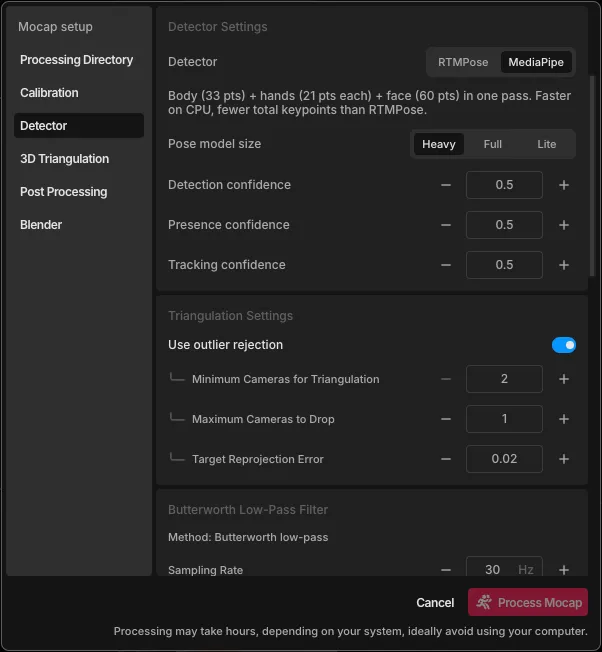Decrease Detection confidence with minus icon
Image resolution: width=602 pixels, height=652 pixels.
tap(446, 185)
